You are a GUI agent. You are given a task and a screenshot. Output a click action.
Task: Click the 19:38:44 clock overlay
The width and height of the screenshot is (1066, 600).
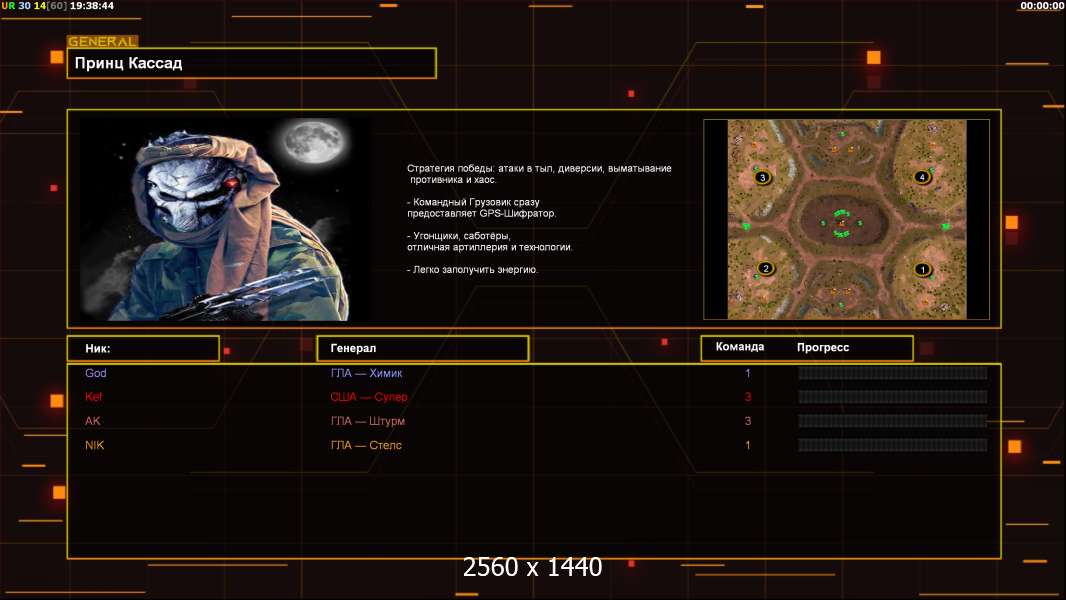click(x=92, y=5)
